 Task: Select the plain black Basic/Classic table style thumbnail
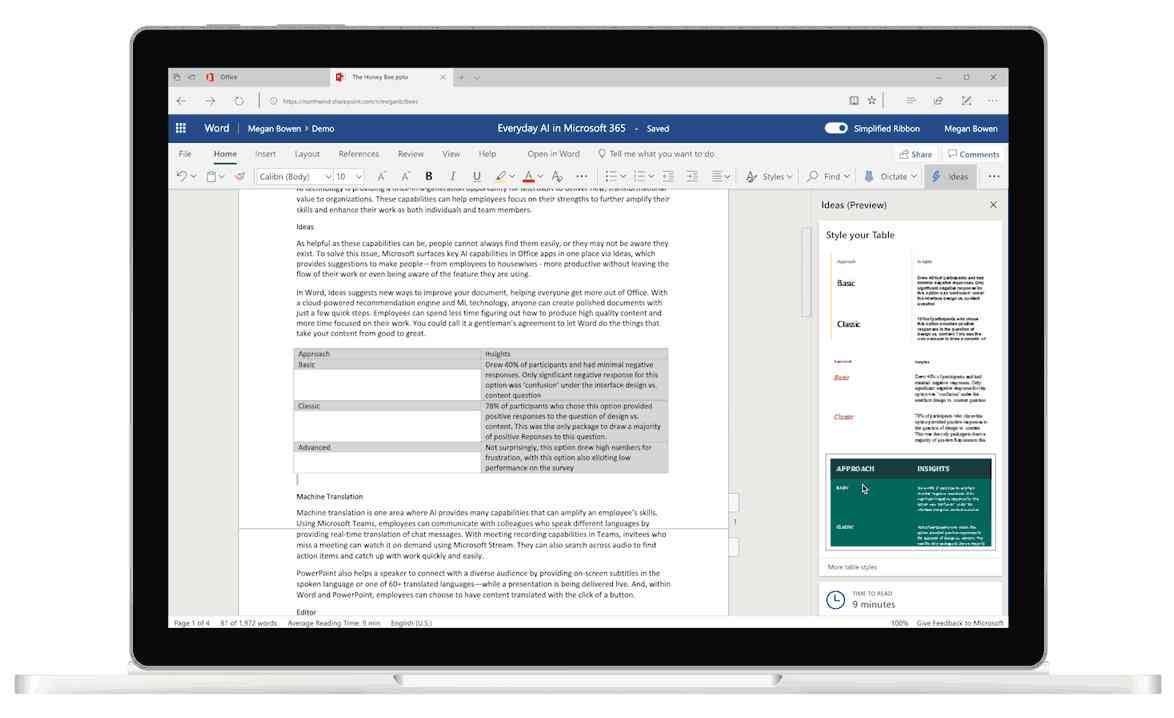[910, 299]
